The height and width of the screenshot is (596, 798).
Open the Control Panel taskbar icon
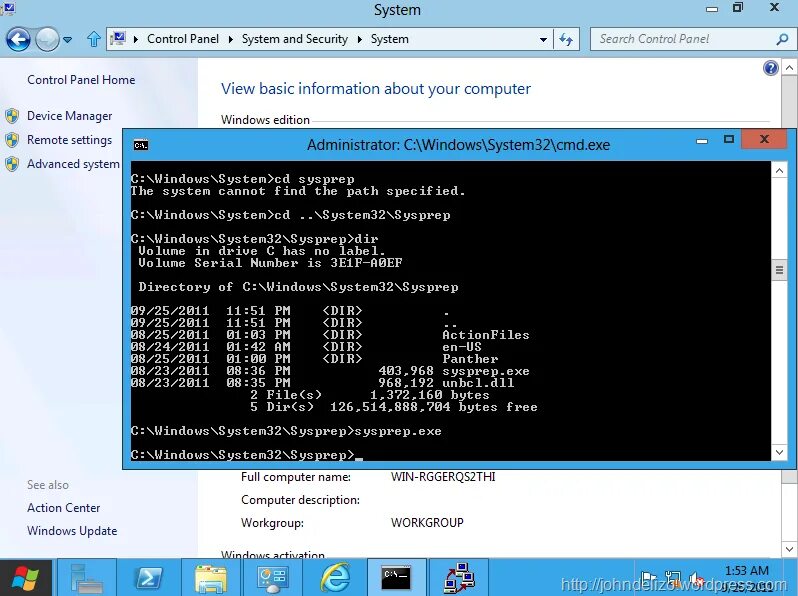point(272,578)
